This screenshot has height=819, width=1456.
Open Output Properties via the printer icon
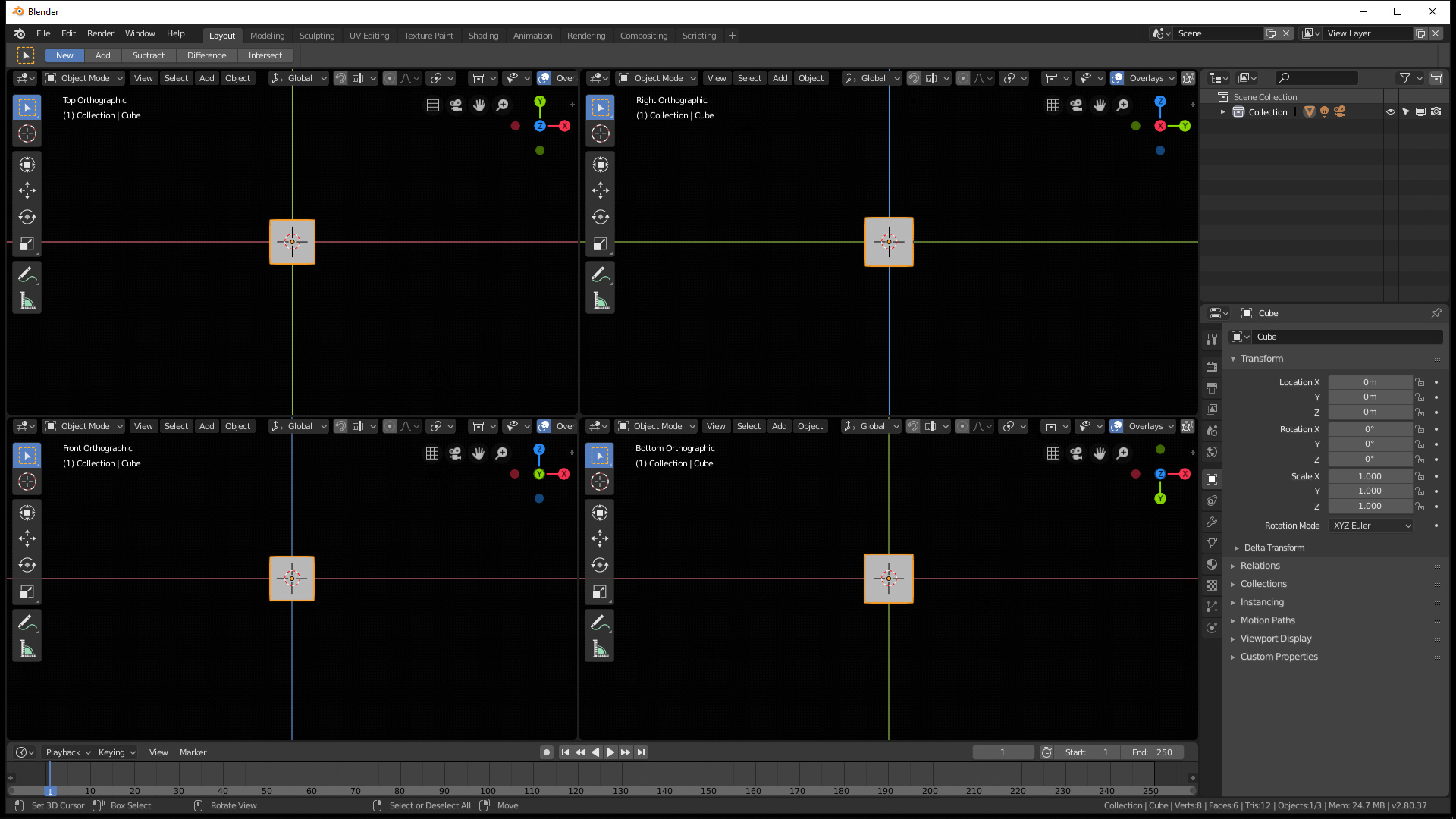tap(1211, 388)
